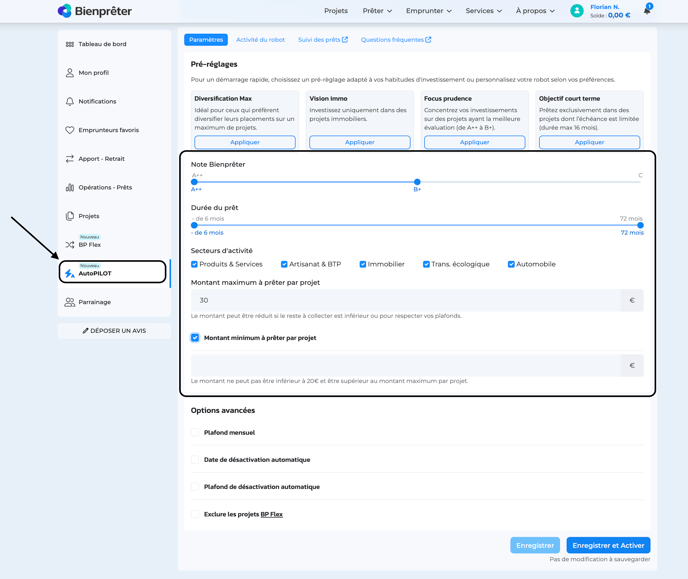Toggle Montant minimum à prêter par projet
The height and width of the screenshot is (579, 688).
tap(195, 338)
